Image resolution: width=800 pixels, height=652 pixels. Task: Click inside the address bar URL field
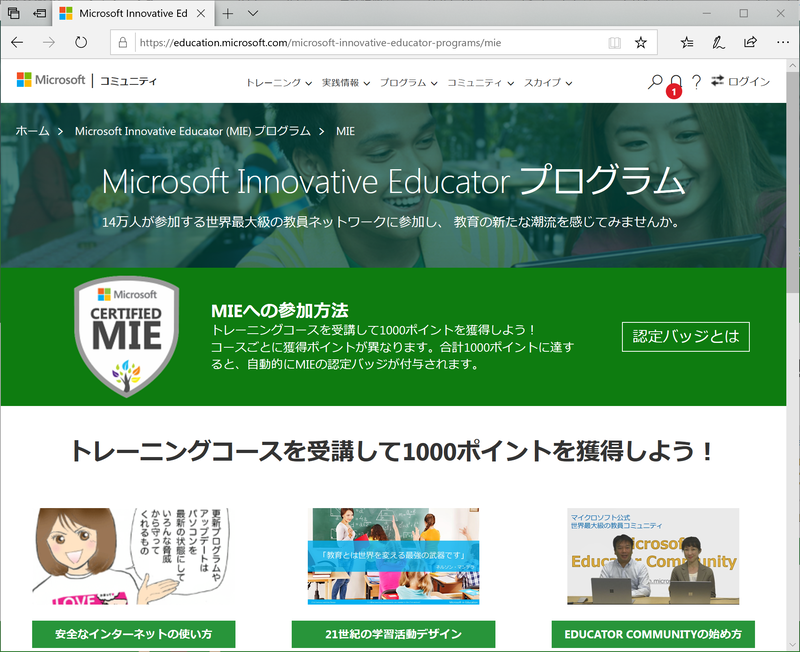[350, 42]
